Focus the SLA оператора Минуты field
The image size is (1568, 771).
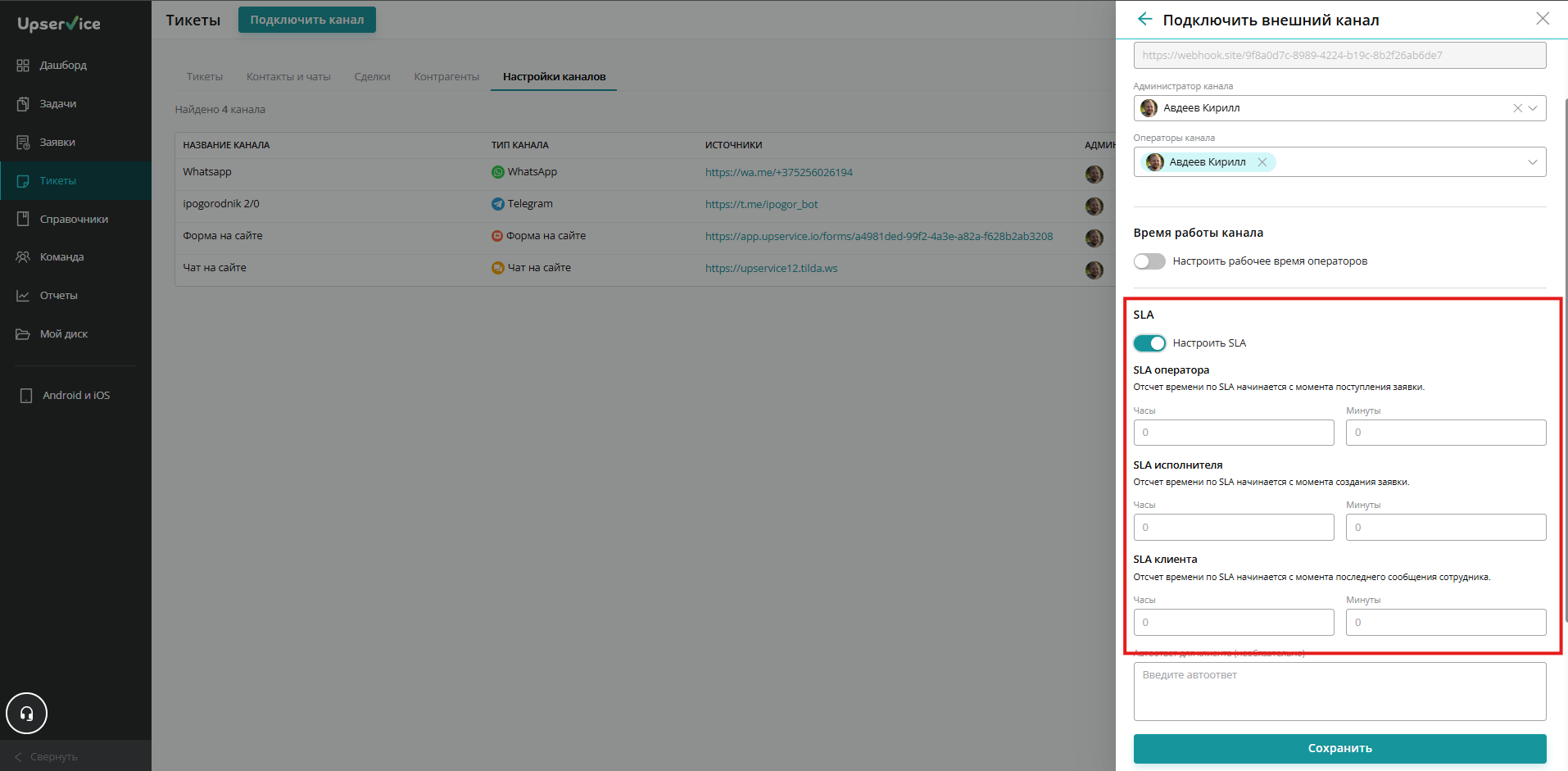1446,433
